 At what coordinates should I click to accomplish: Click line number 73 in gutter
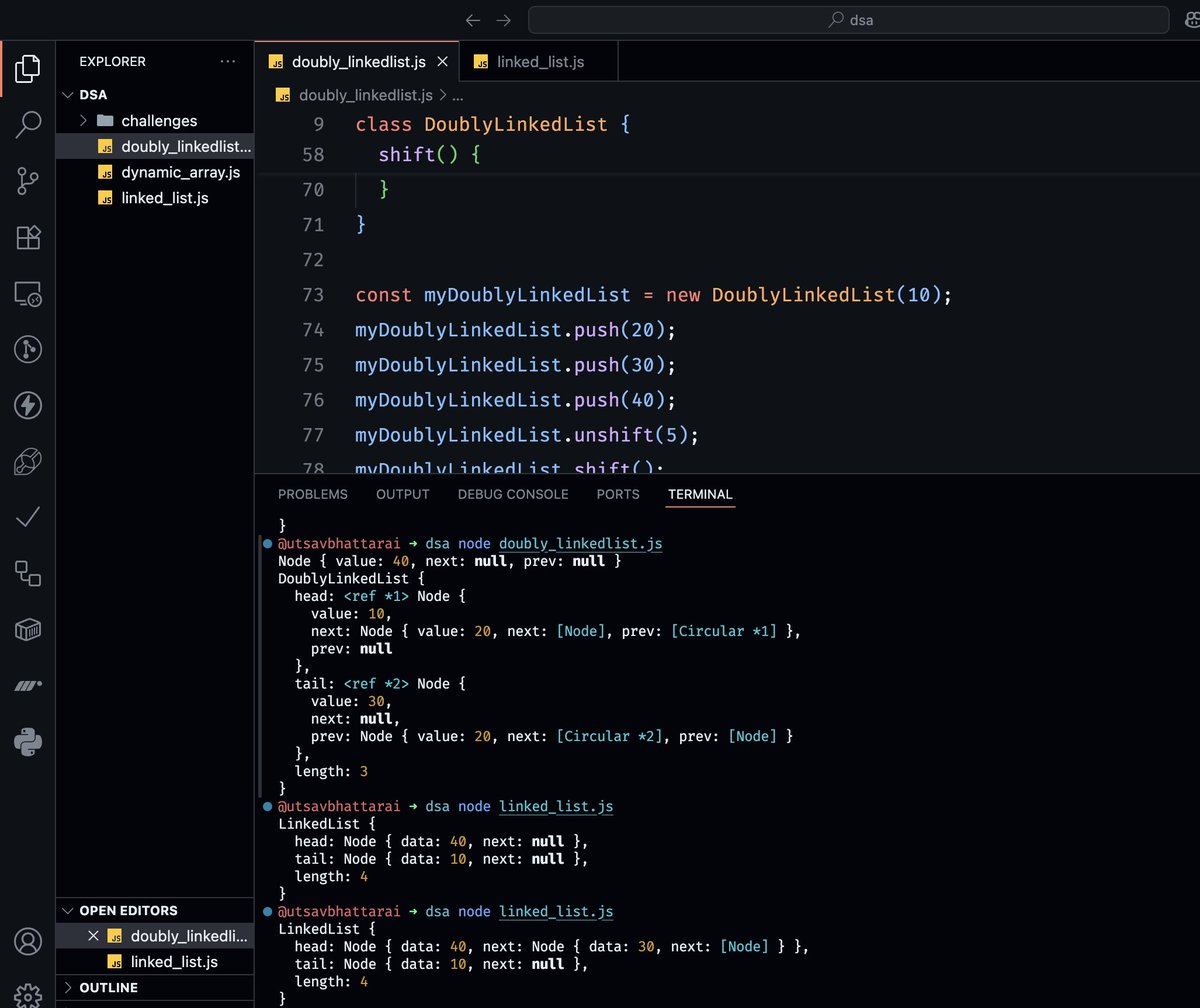click(x=312, y=295)
